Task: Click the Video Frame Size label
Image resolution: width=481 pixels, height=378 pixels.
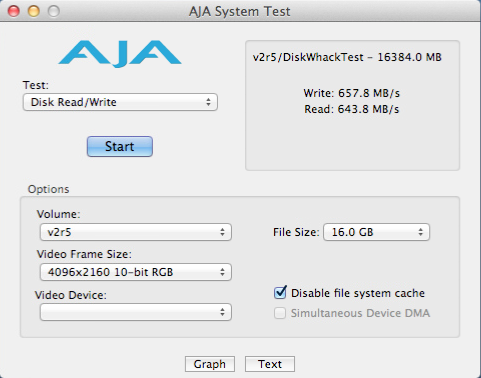Action: coord(84,254)
